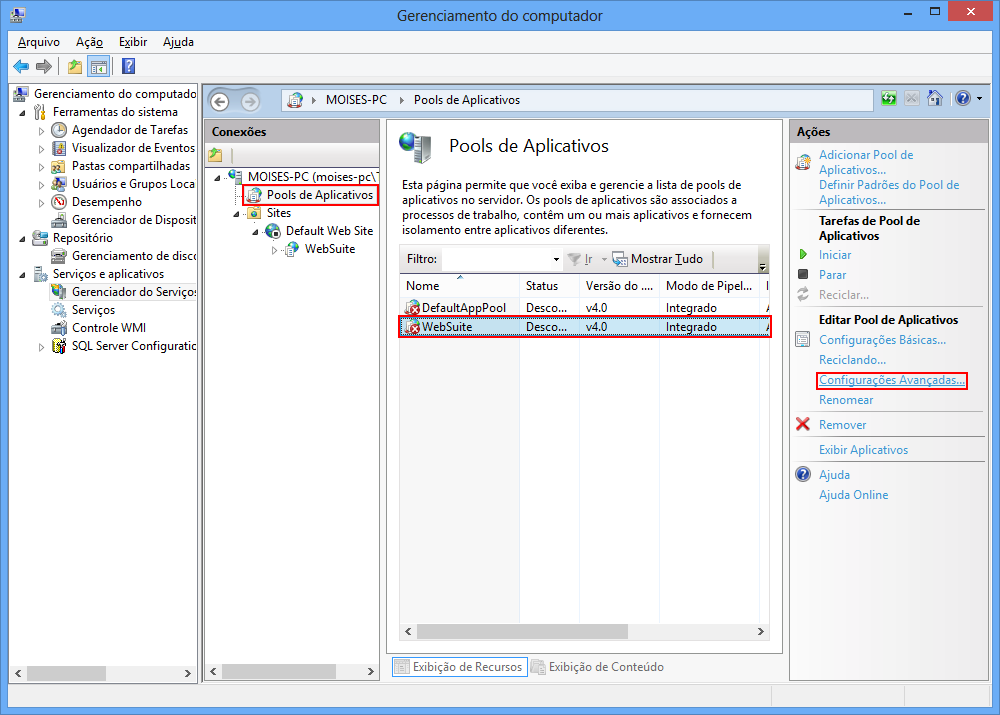Screen dimensions: 1000x715
Task: Open the Ajuda menu in menu bar
Action: point(179,42)
